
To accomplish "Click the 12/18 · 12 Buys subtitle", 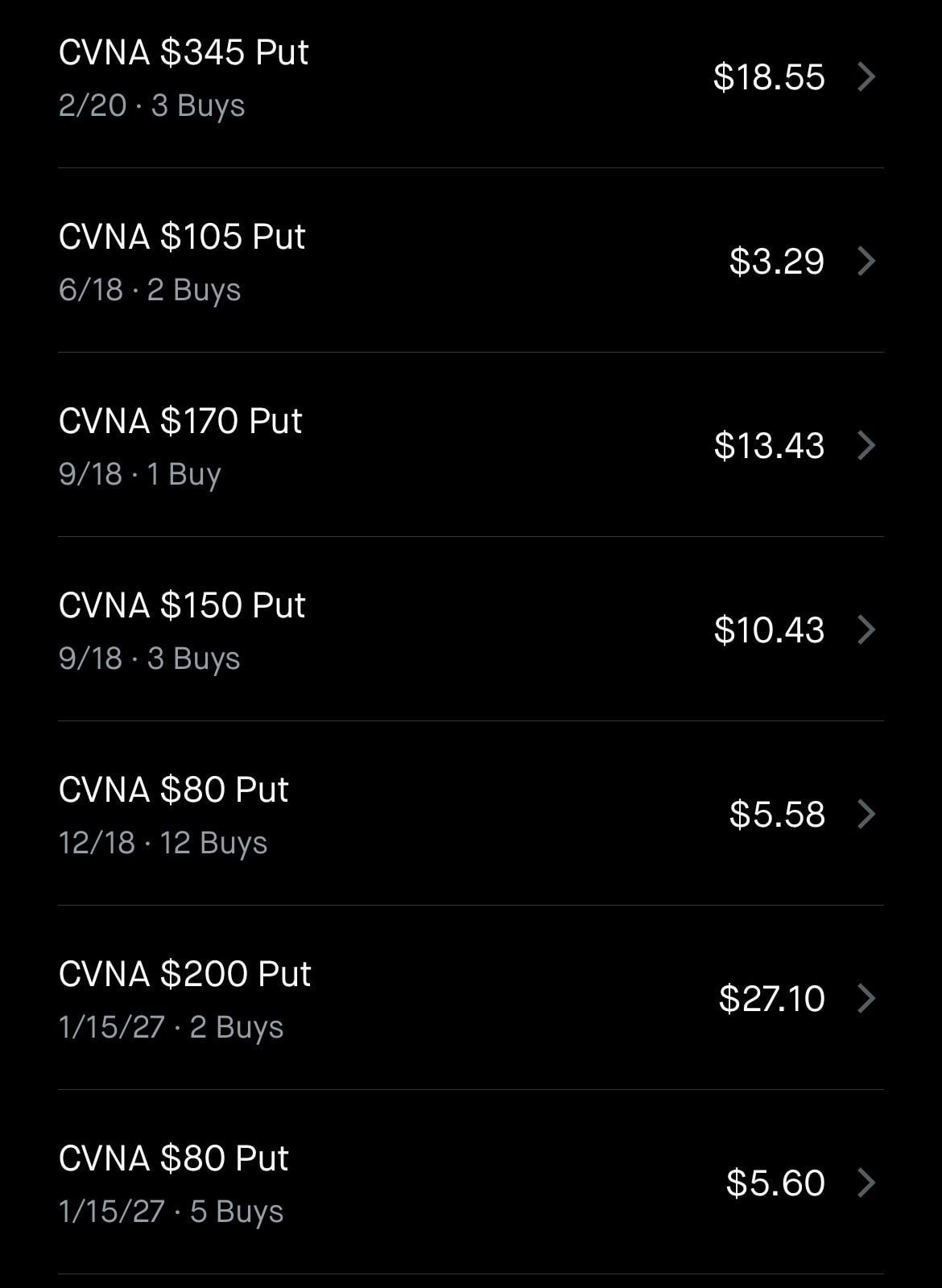I will 163,843.
